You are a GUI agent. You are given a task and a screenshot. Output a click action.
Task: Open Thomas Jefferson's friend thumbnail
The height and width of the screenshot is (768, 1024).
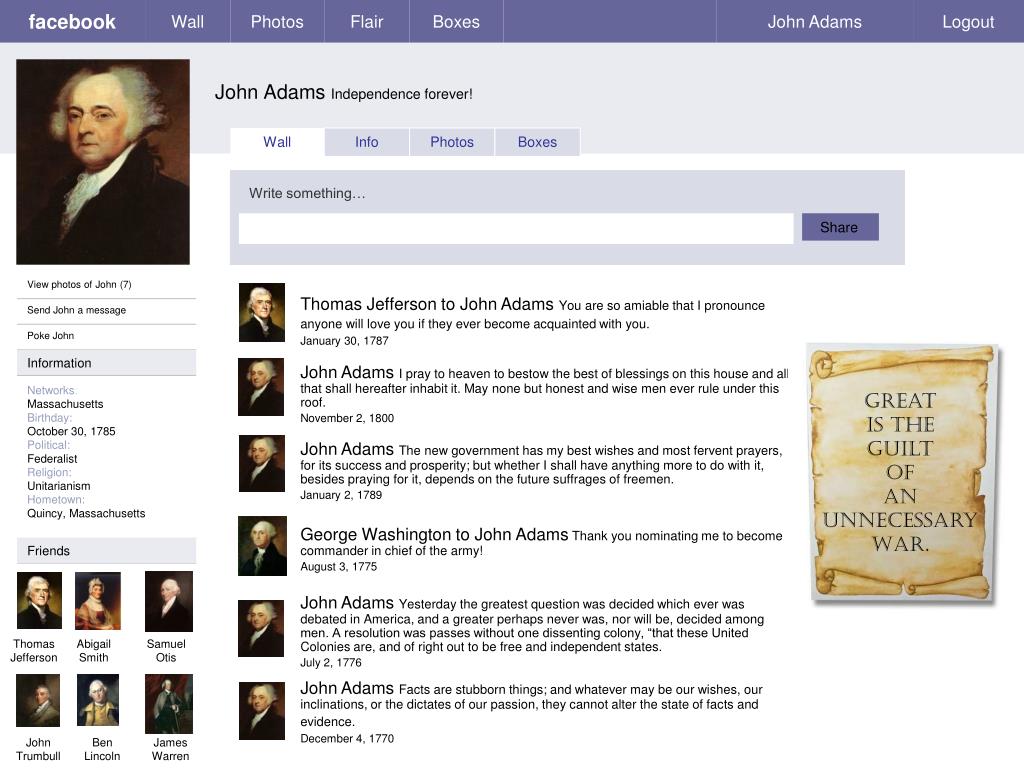pos(39,601)
